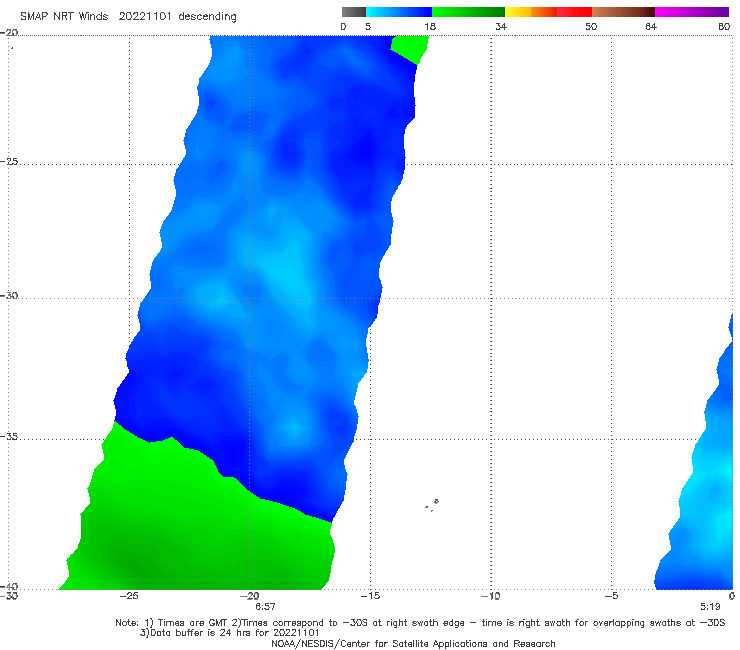Click the green 18-34 segment of the color bar
The width and height of the screenshot is (740, 650).
point(469,12)
